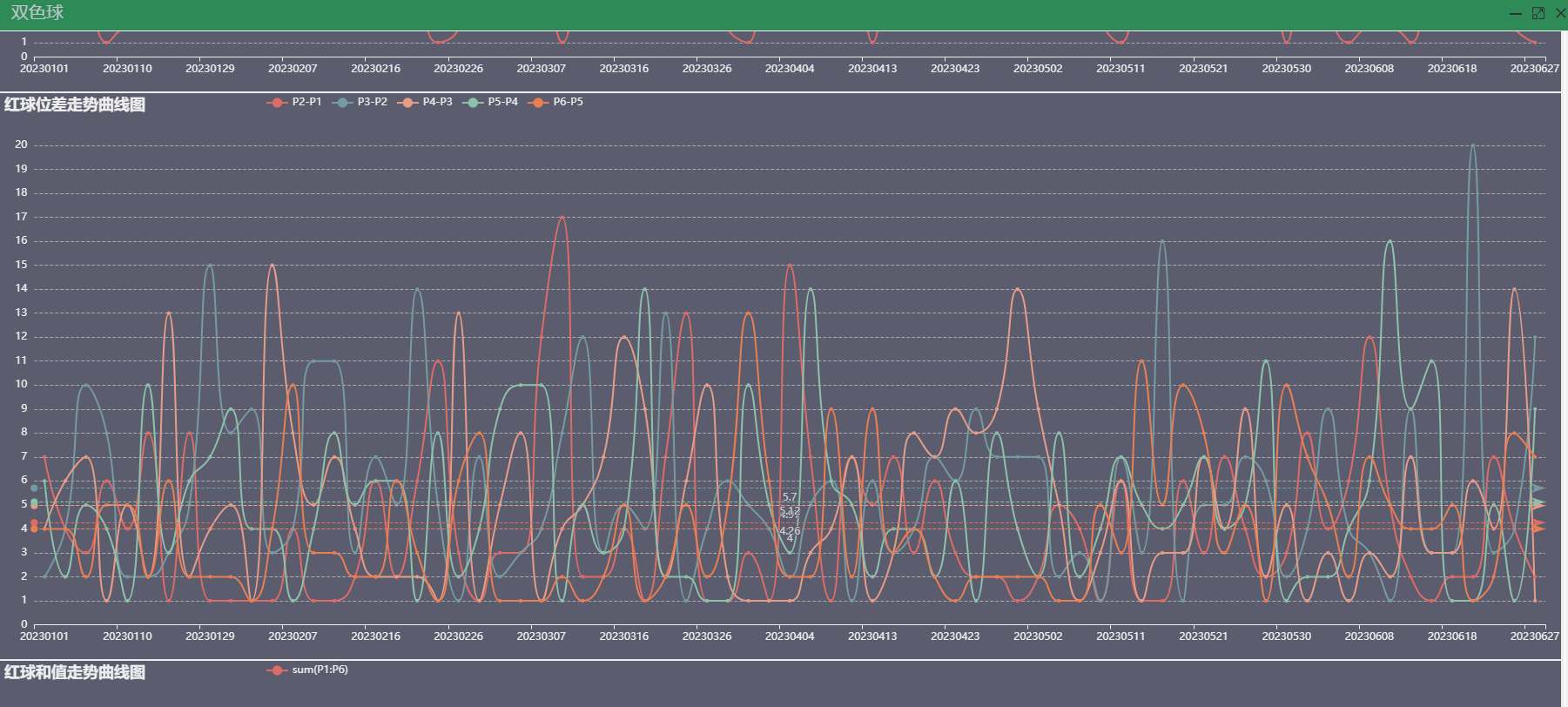Hide the P4-P3 series via legend

click(425, 102)
